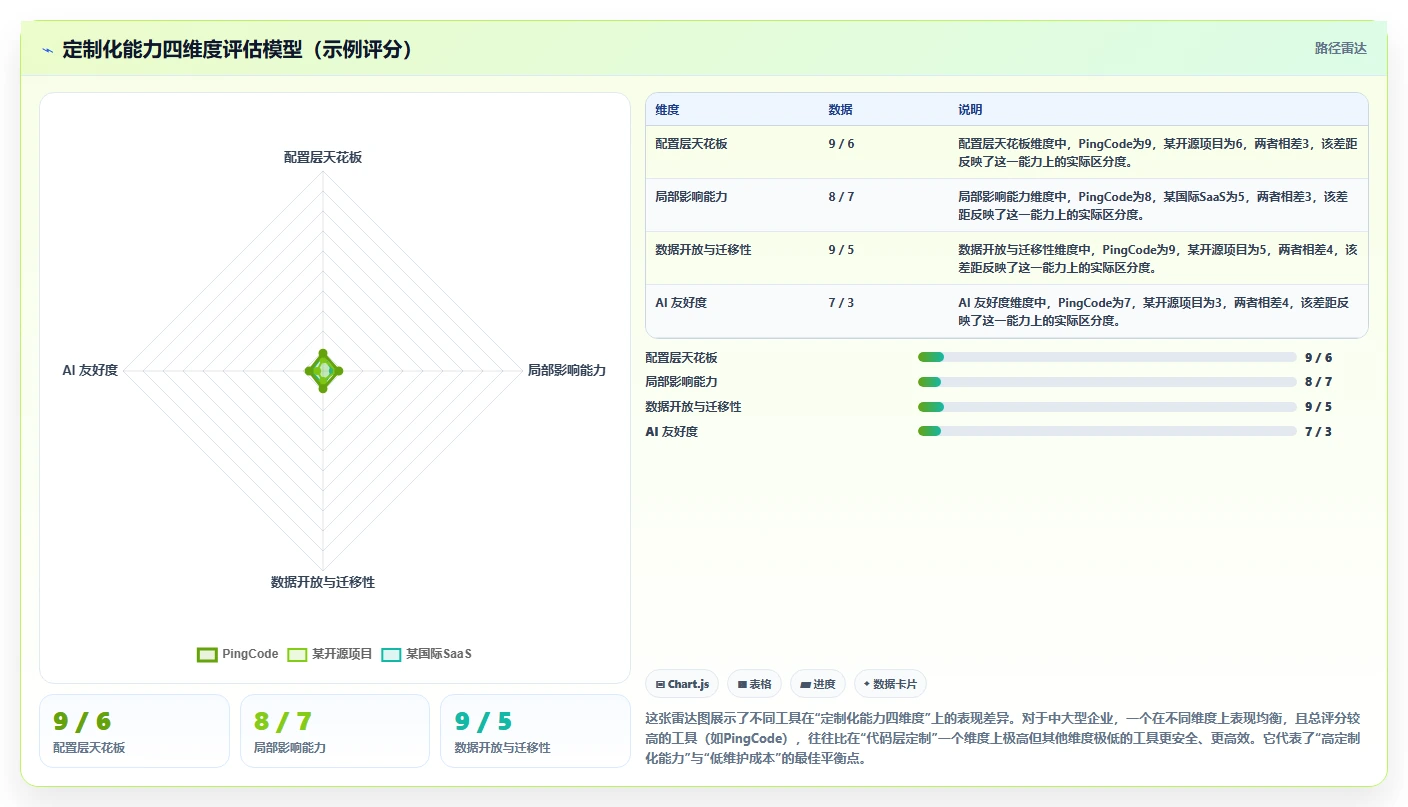This screenshot has width=1408, height=807.
Task: Click the 数据开放与迁移性 axis label on the radar chart
Action: [323, 582]
